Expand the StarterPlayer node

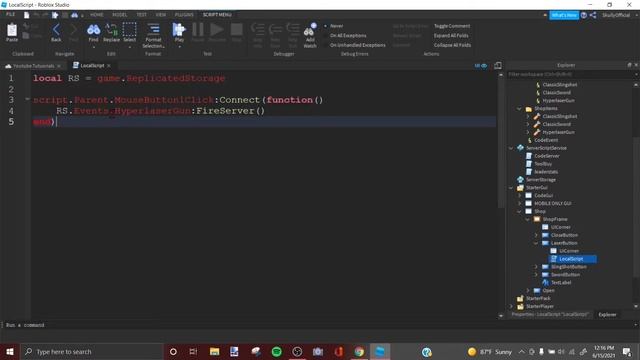click(511, 306)
